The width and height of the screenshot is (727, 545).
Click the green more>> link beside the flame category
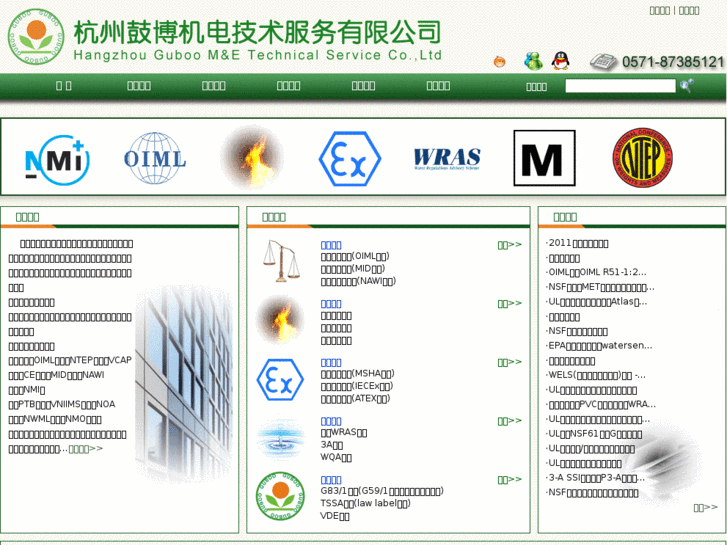coord(510,304)
